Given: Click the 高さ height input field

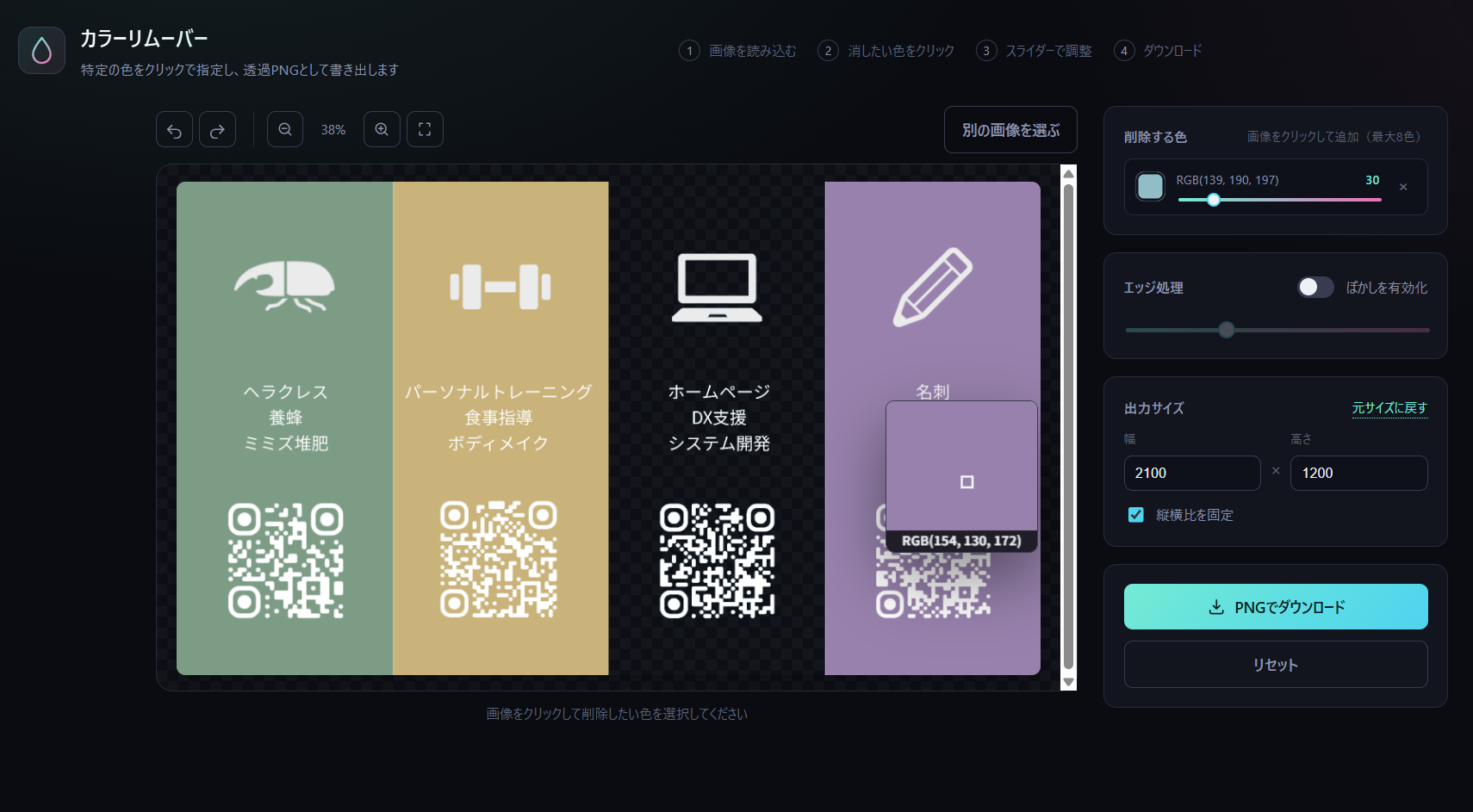Looking at the screenshot, I should [1358, 473].
